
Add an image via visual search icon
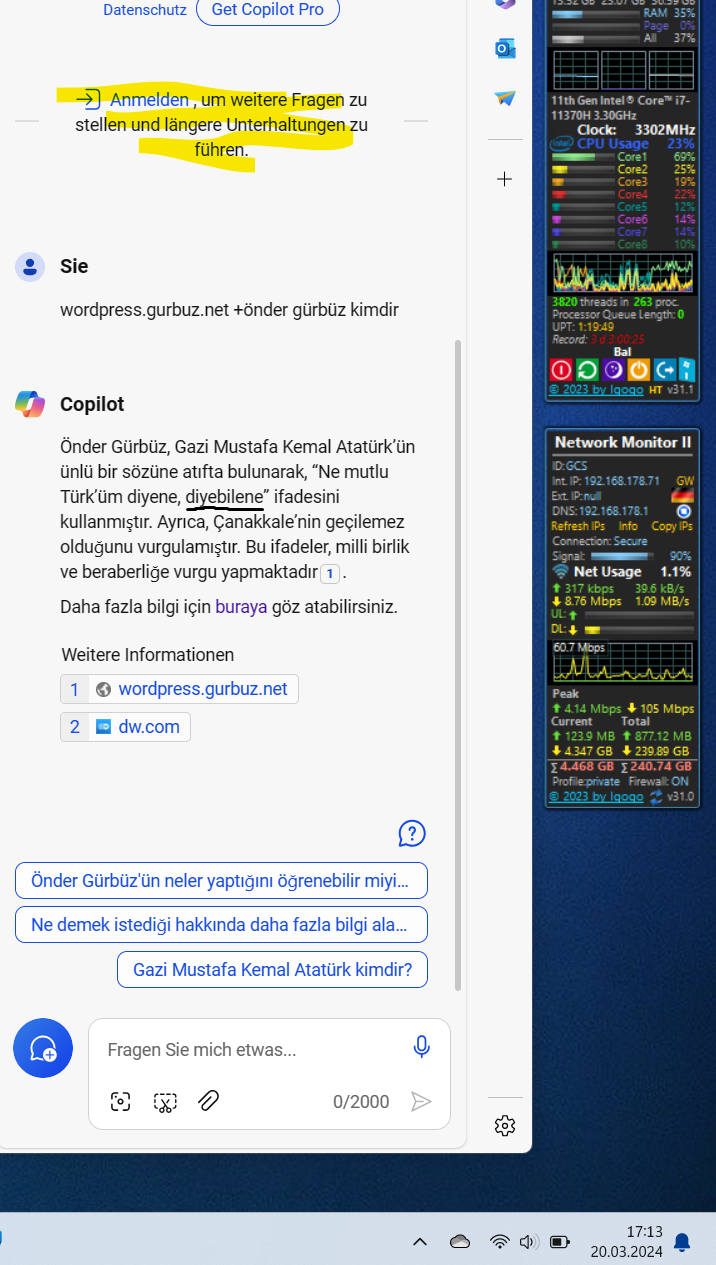coord(120,1101)
